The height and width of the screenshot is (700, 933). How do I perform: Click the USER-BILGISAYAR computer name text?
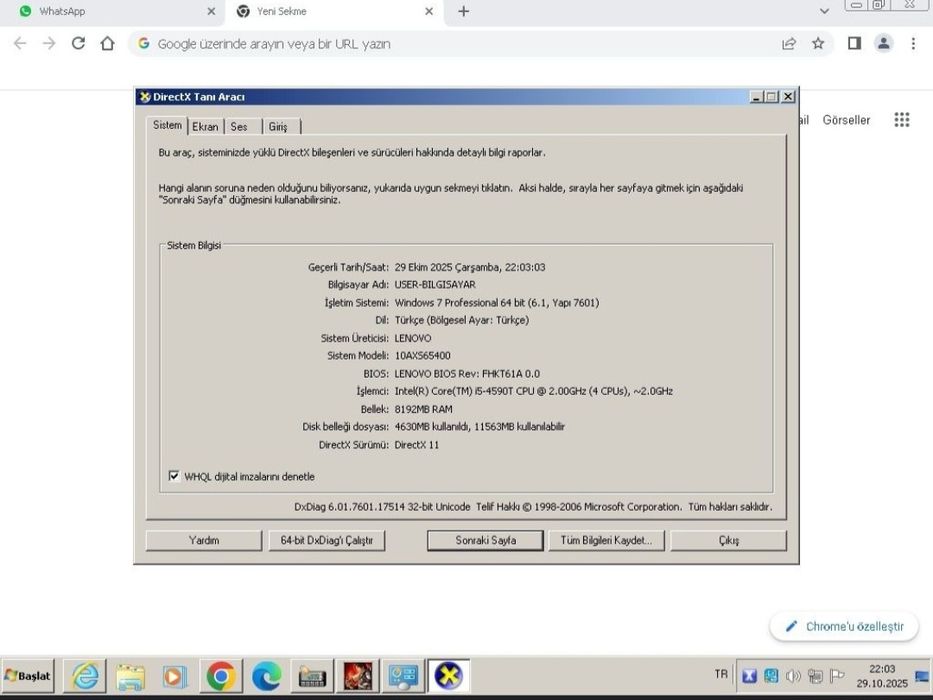point(435,285)
